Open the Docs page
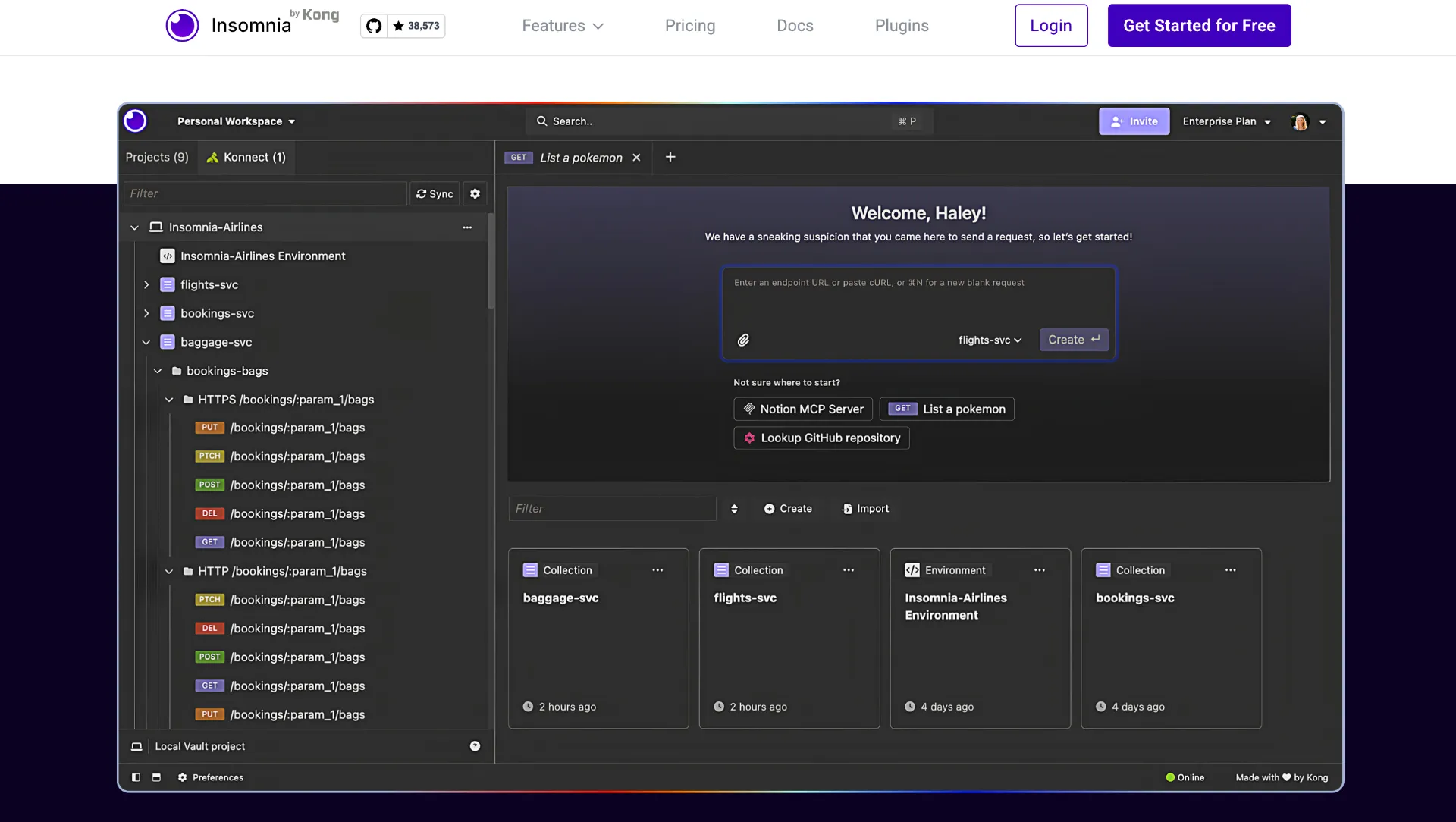1456x822 pixels. [x=795, y=26]
